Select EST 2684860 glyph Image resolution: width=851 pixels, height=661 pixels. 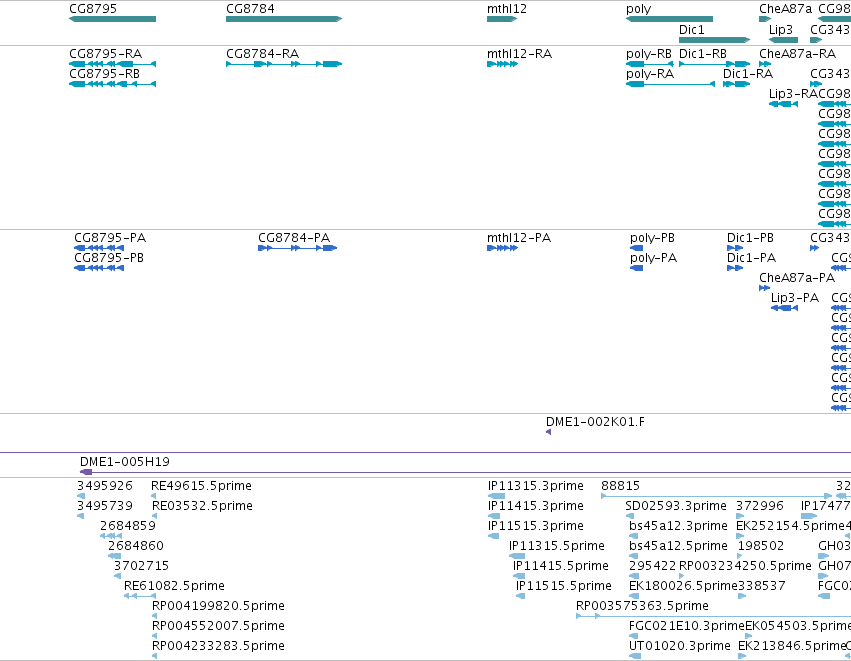point(115,556)
